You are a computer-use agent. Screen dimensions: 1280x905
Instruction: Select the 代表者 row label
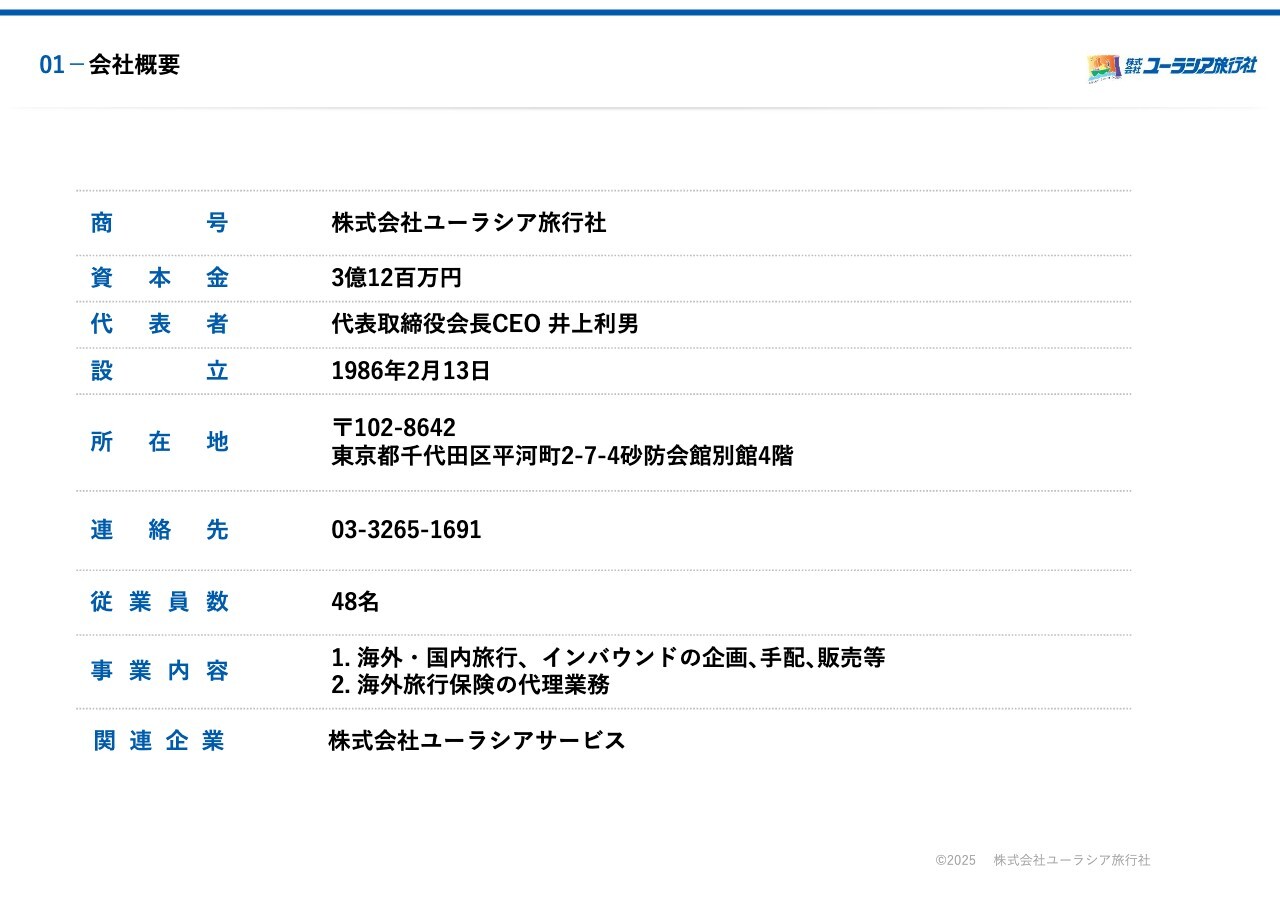[159, 324]
